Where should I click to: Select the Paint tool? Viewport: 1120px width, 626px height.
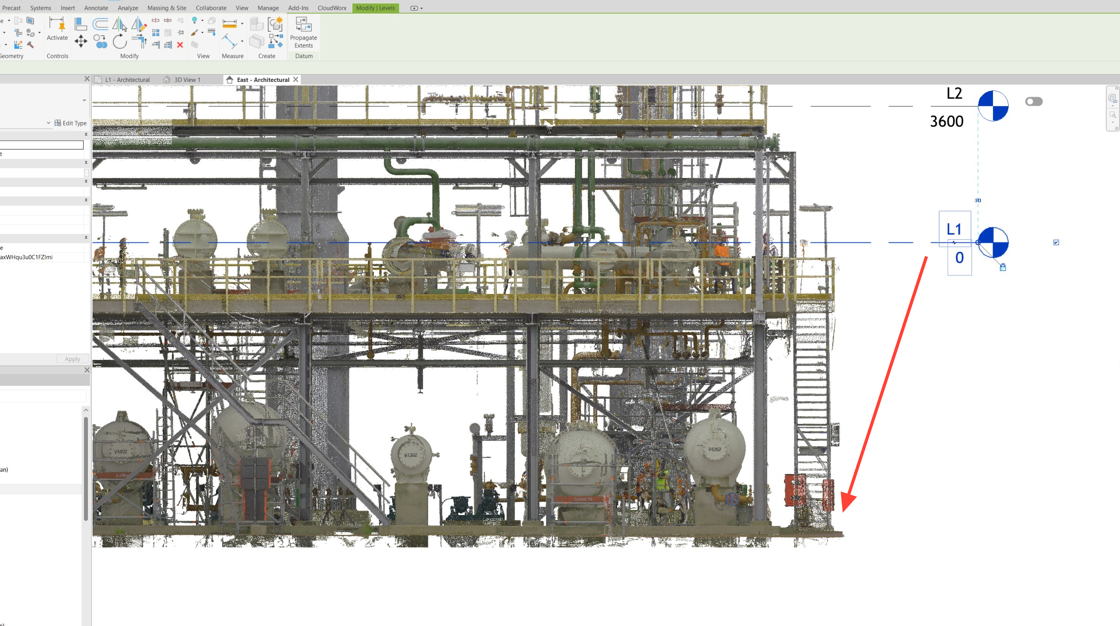(194, 33)
